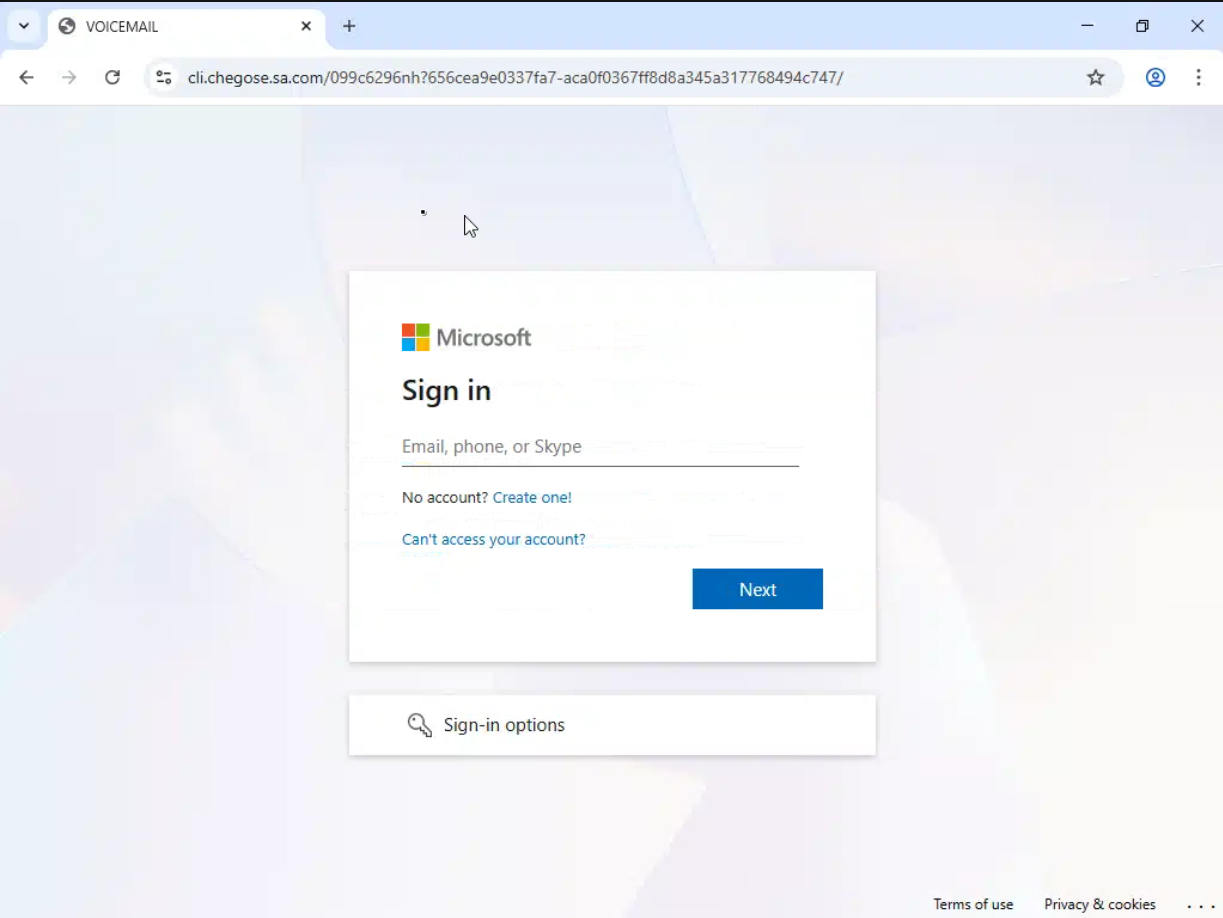Select the VOICEMAIL tab
This screenshot has width=1223, height=918.
pos(186,27)
